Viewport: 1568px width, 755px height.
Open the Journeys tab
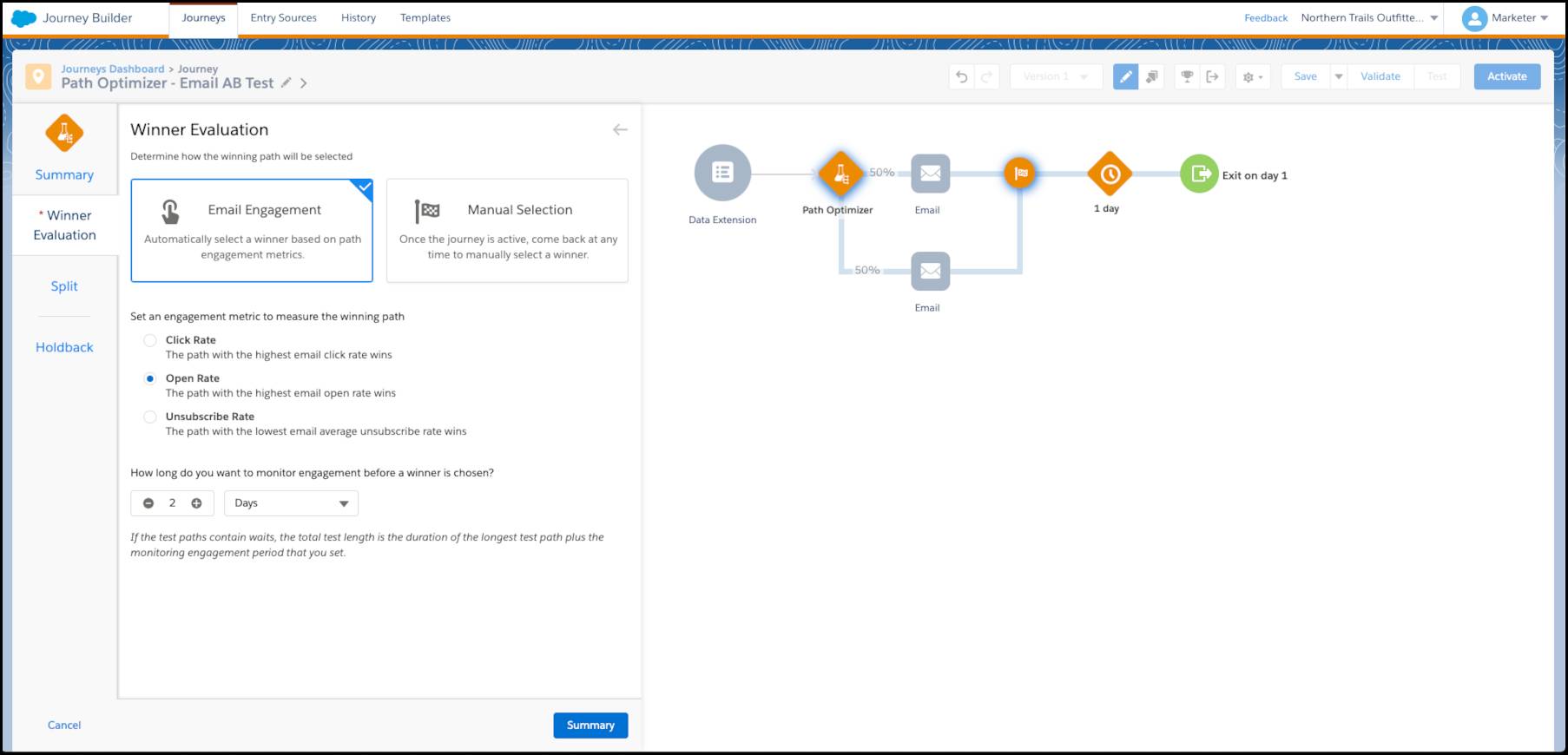203,18
